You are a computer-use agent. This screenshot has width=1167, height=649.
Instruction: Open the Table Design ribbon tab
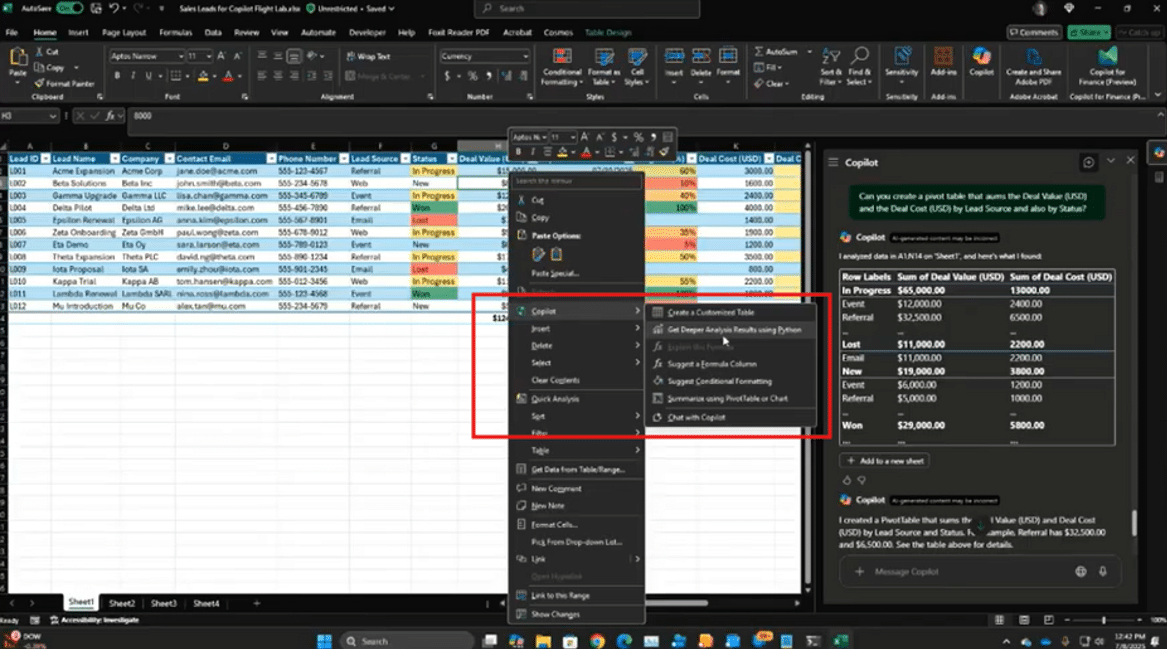pyautogui.click(x=608, y=32)
